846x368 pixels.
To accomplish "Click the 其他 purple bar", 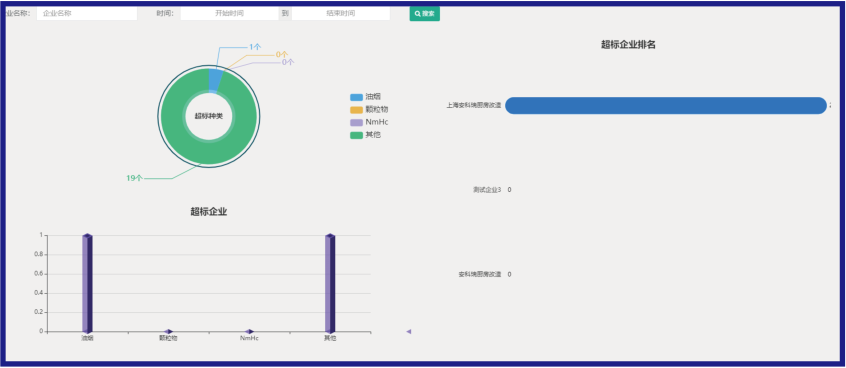I will click(x=330, y=284).
